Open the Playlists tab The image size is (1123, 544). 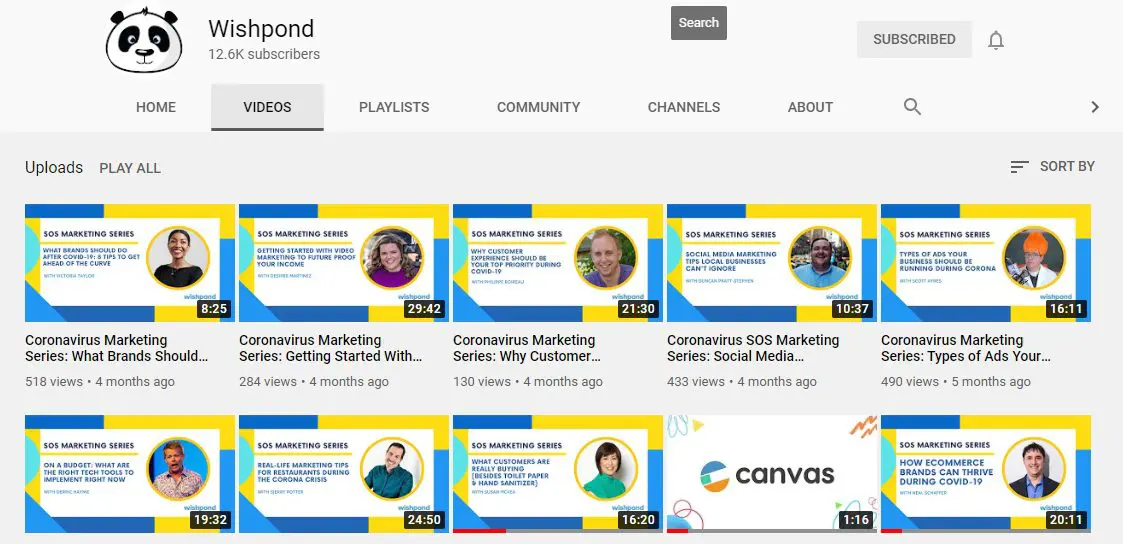click(x=394, y=107)
